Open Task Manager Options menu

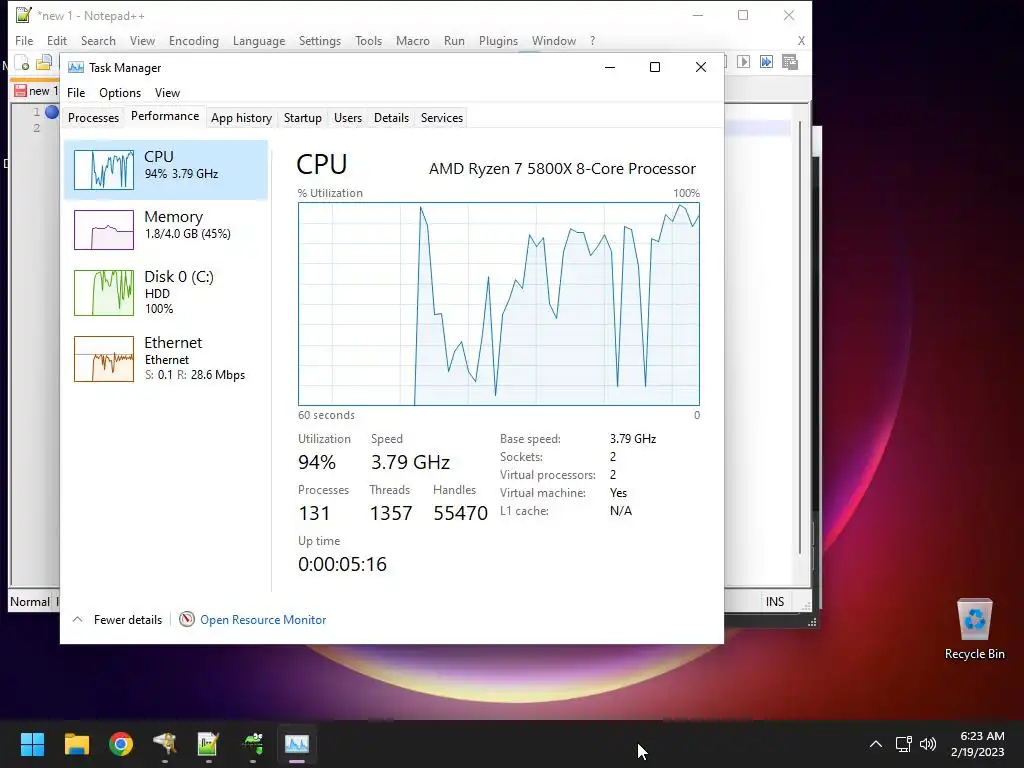pyautogui.click(x=120, y=93)
